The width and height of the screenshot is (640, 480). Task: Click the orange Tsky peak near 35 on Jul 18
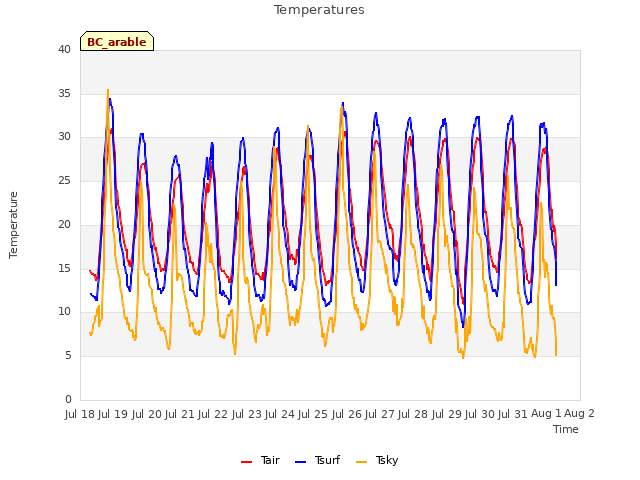(108, 90)
